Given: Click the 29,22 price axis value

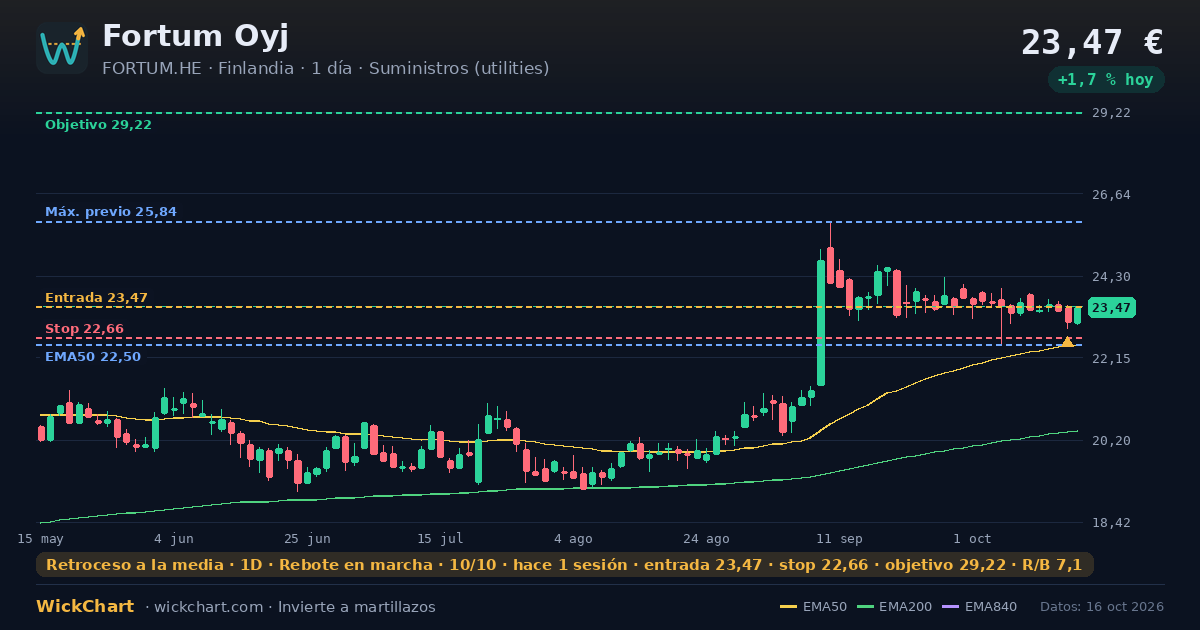Looking at the screenshot, I should click(x=1111, y=113).
